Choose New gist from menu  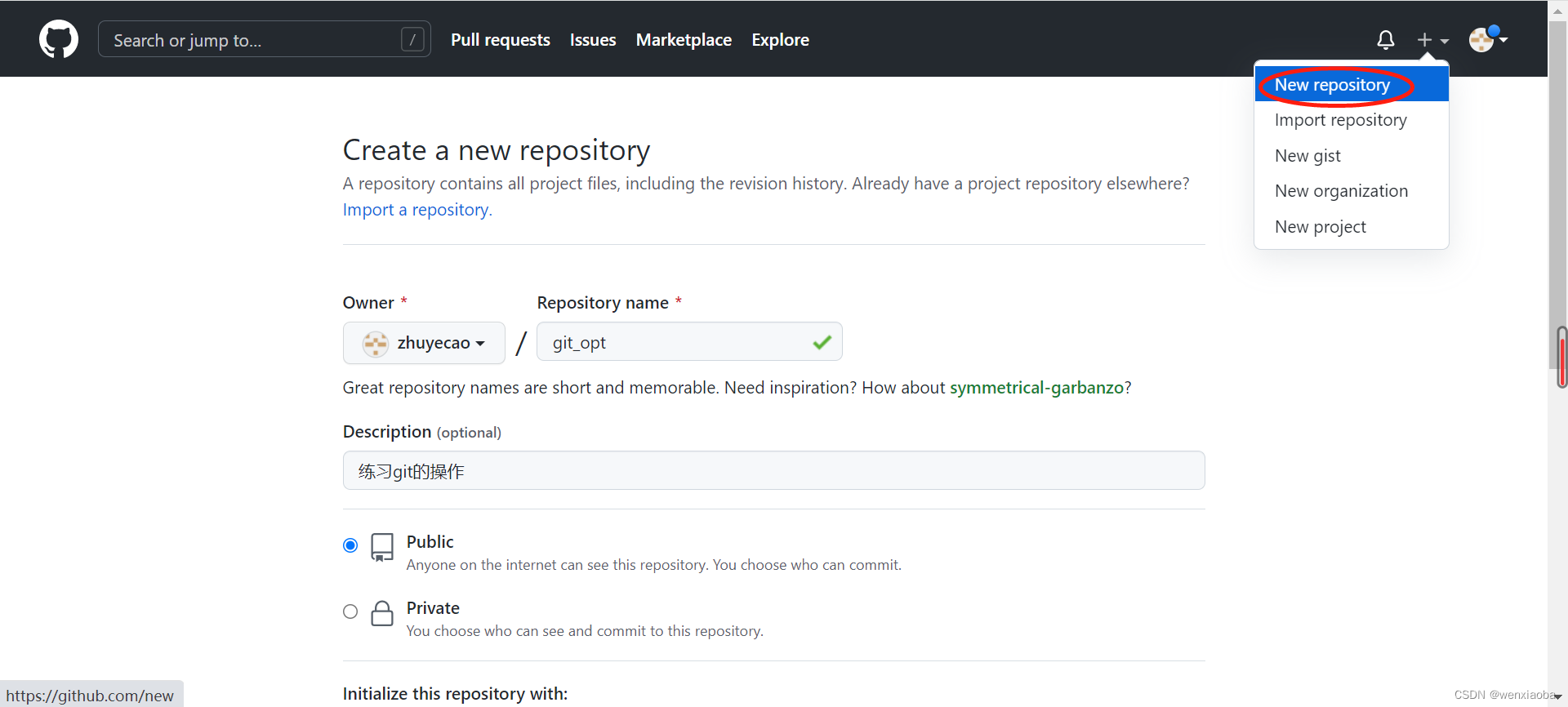click(x=1352, y=156)
